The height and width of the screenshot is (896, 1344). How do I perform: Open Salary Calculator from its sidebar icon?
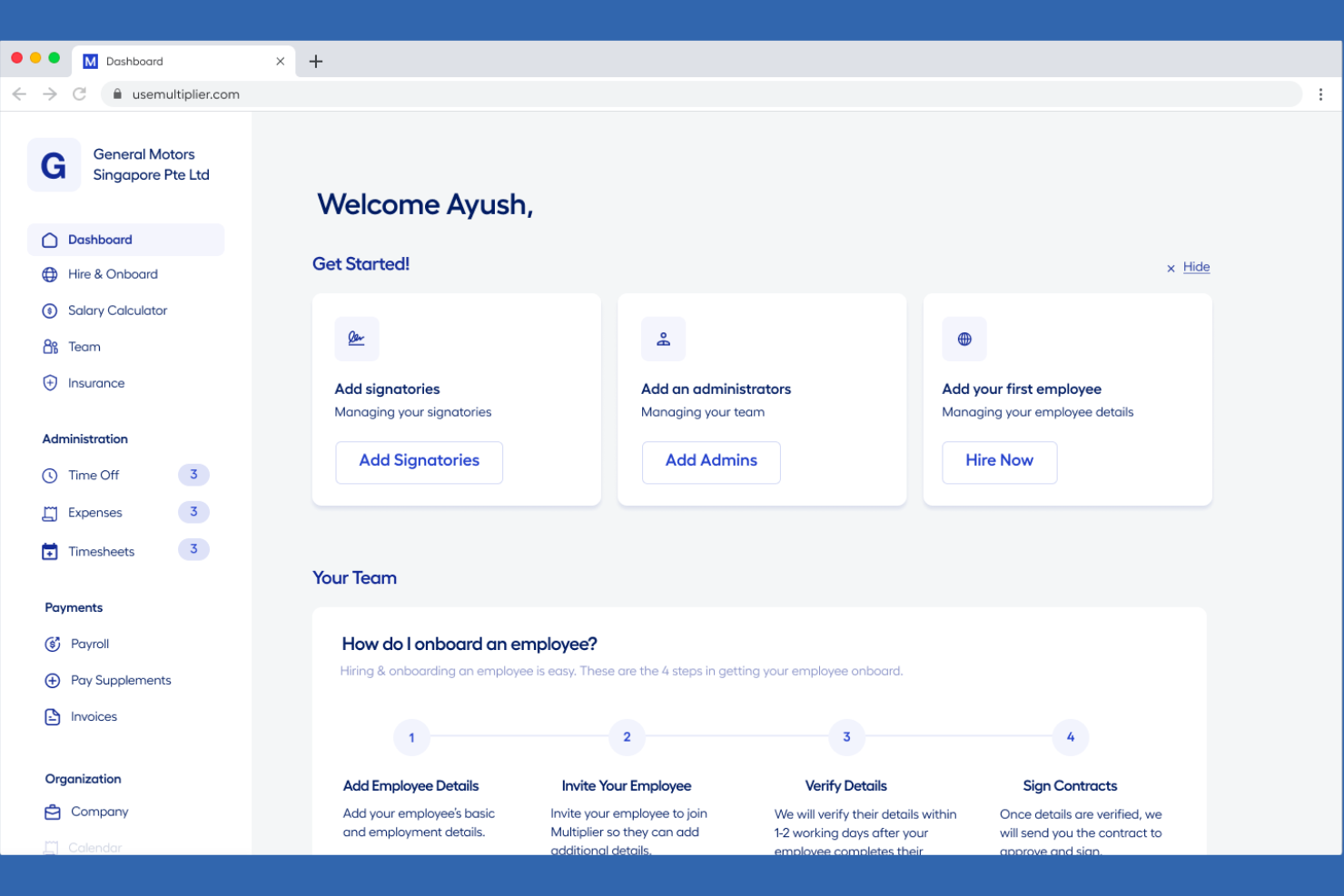tap(50, 311)
